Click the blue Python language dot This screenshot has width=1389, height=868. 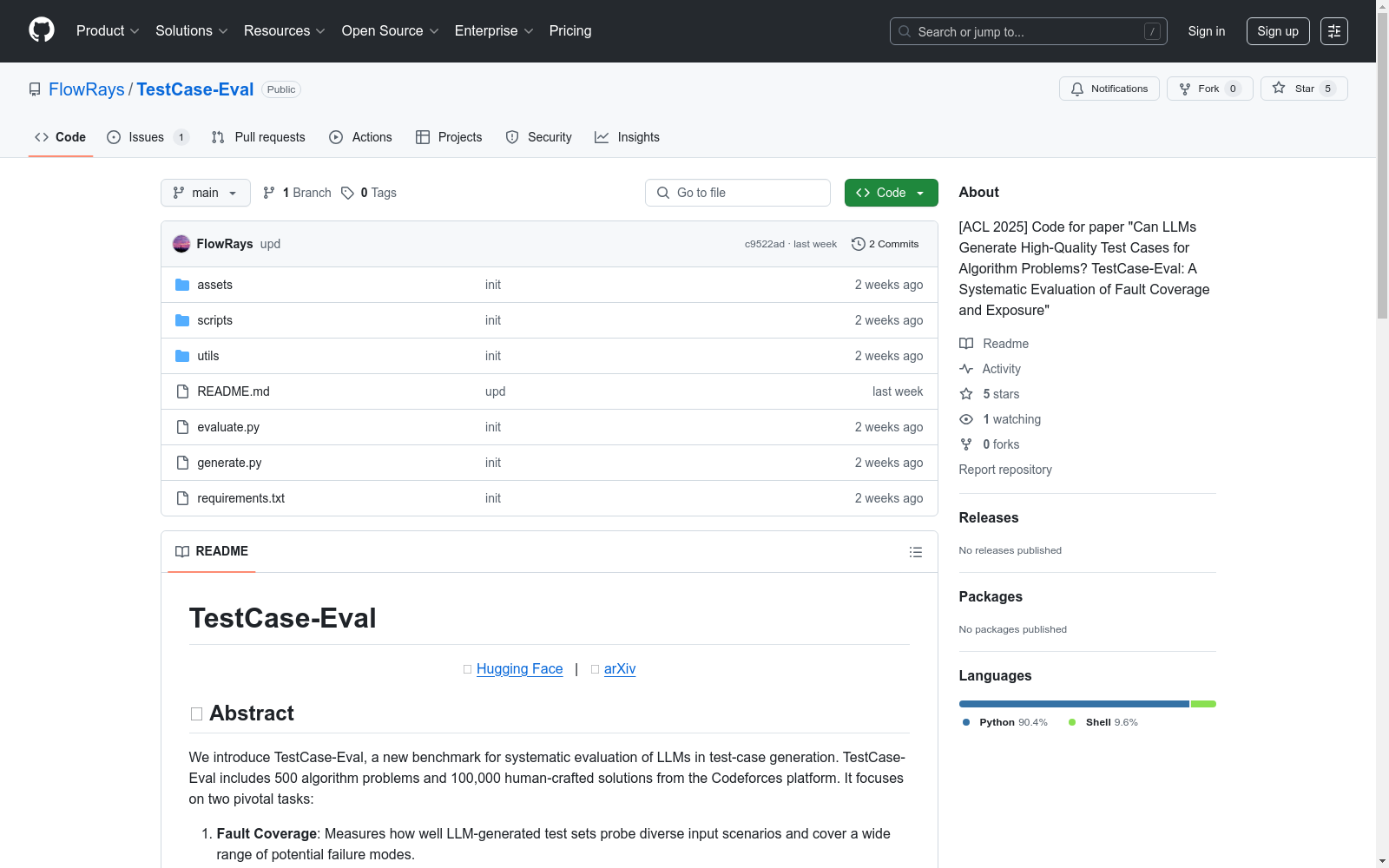966,722
